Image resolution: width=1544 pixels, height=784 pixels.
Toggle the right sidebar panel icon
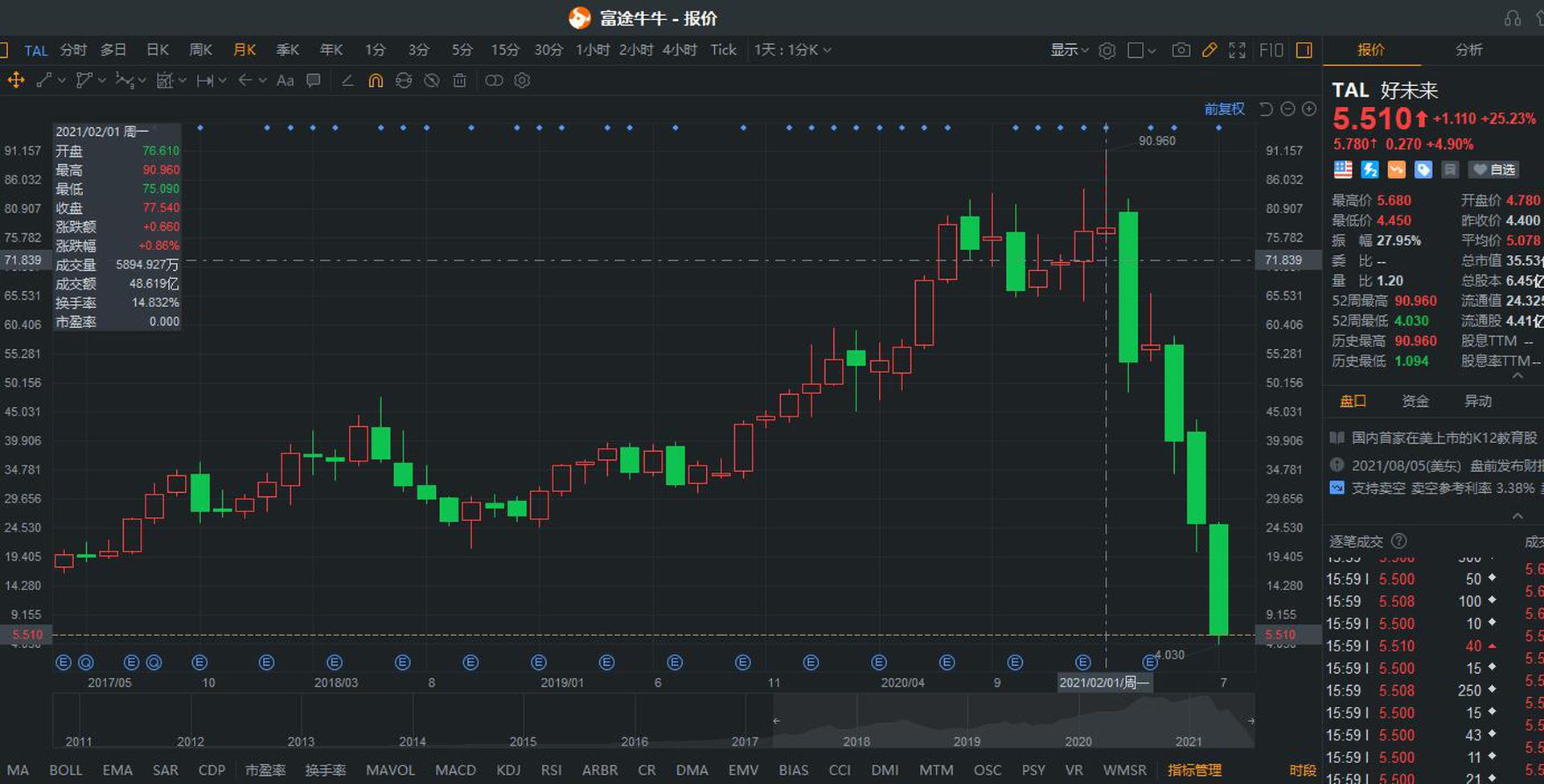click(x=1304, y=51)
